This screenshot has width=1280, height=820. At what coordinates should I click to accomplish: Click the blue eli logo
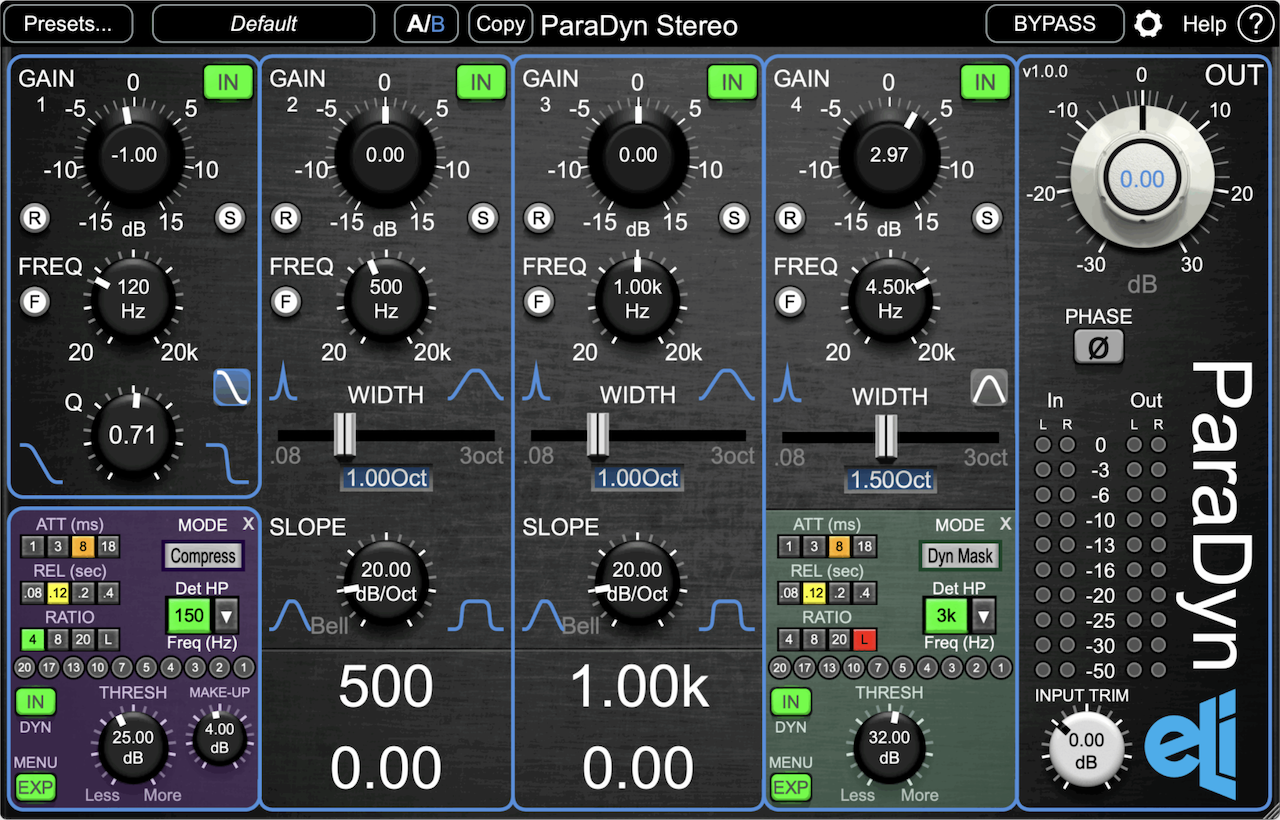[1191, 747]
